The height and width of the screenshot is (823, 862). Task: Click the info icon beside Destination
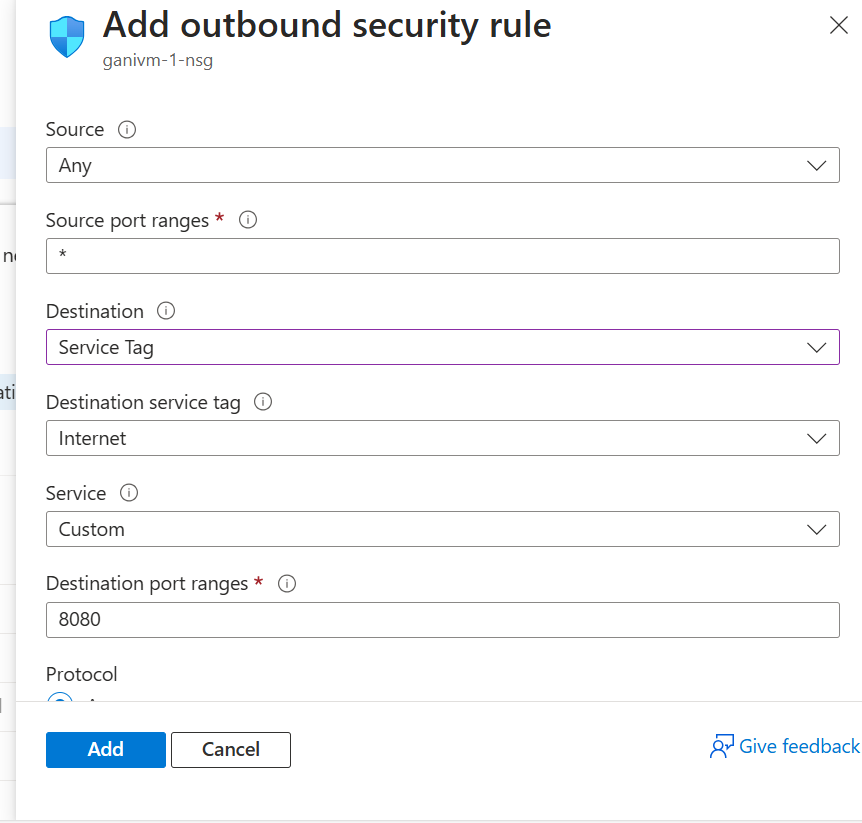pos(165,311)
